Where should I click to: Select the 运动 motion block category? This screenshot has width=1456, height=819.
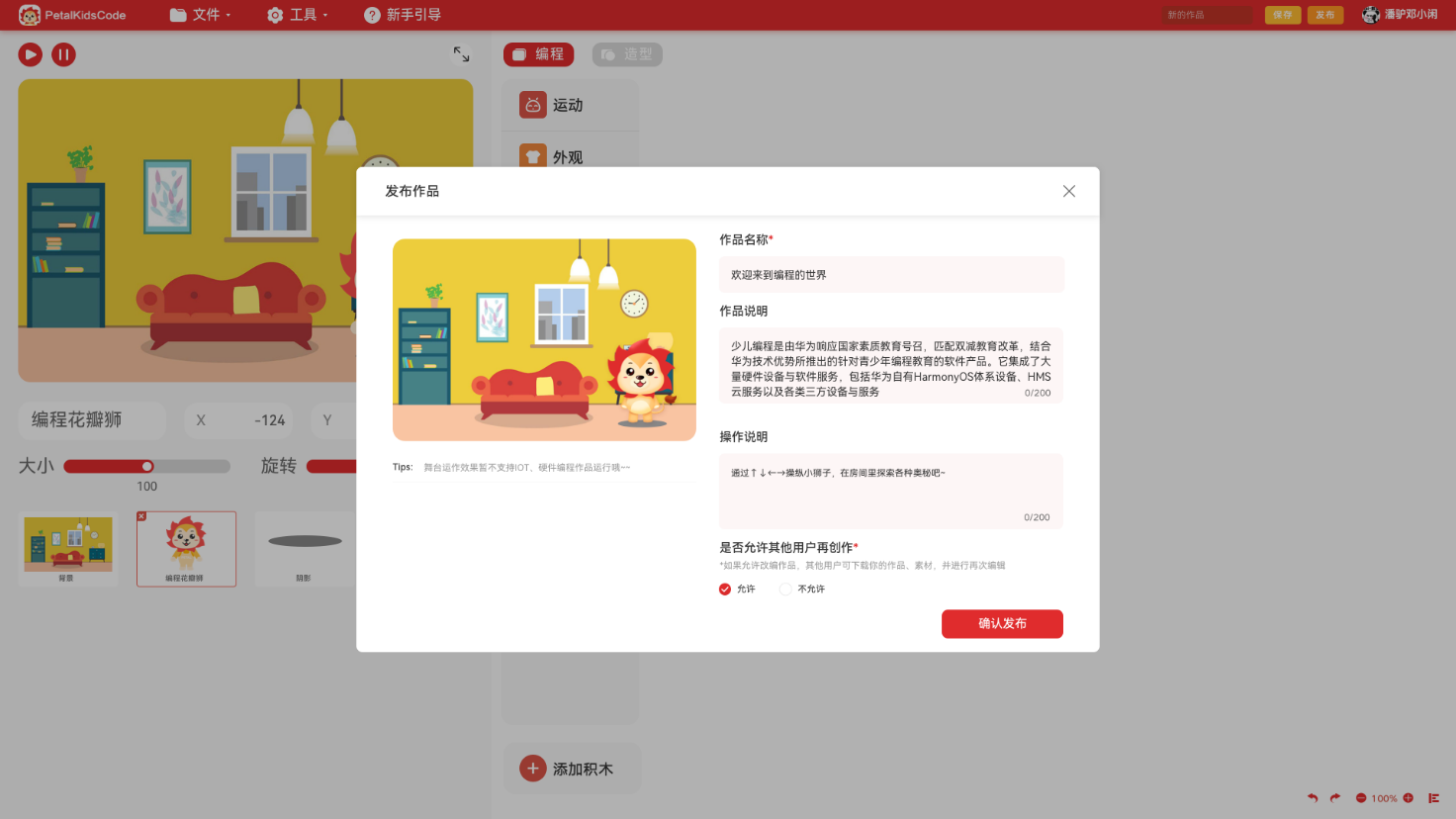tap(570, 104)
